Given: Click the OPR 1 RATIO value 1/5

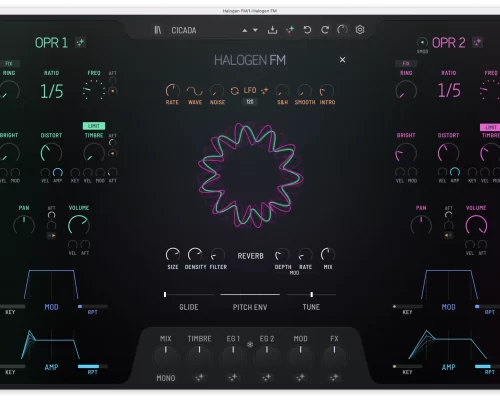Looking at the screenshot, I should (x=51, y=91).
